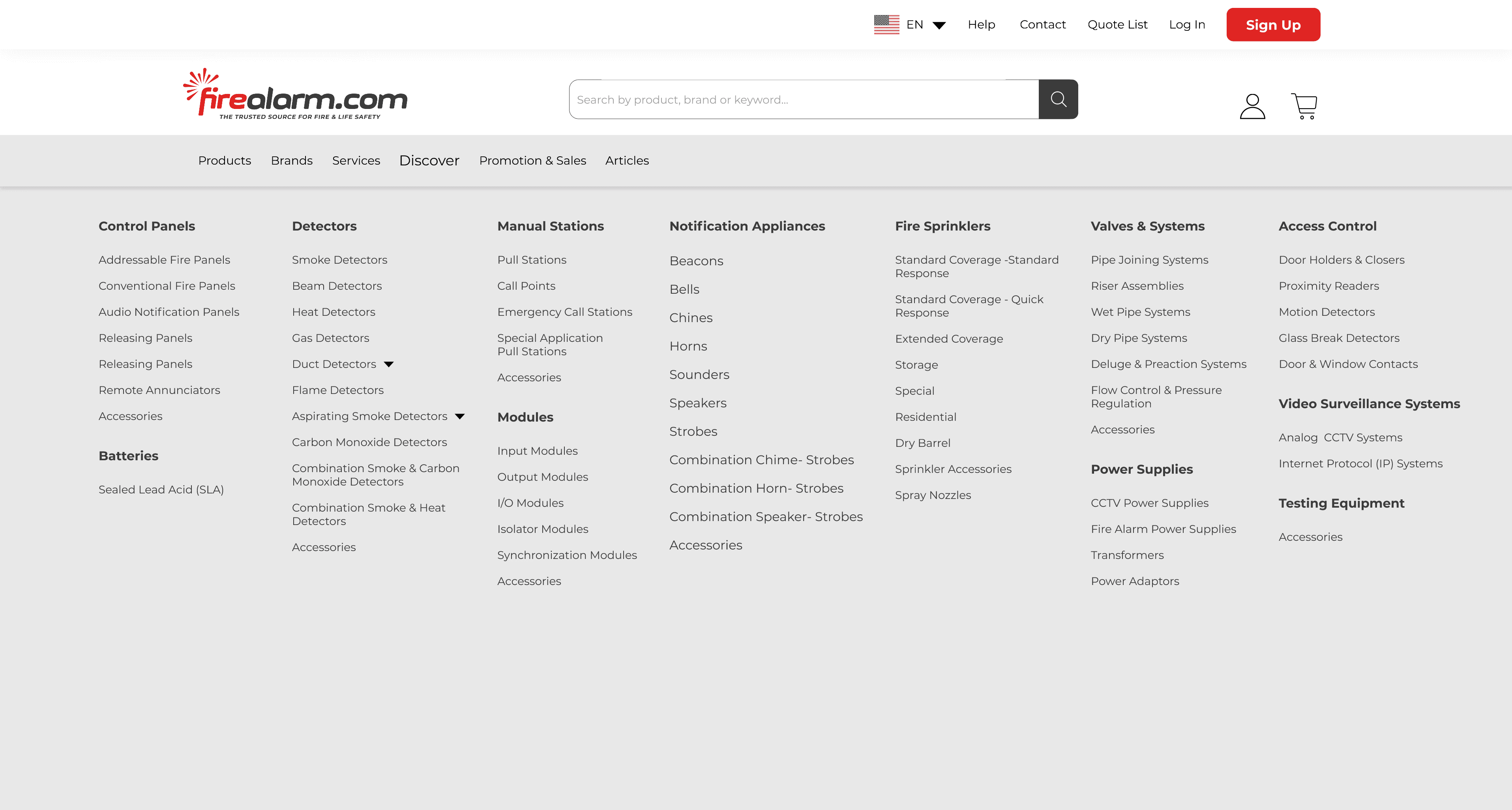Open the Products menu
The width and height of the screenshot is (1512, 810).
point(224,161)
